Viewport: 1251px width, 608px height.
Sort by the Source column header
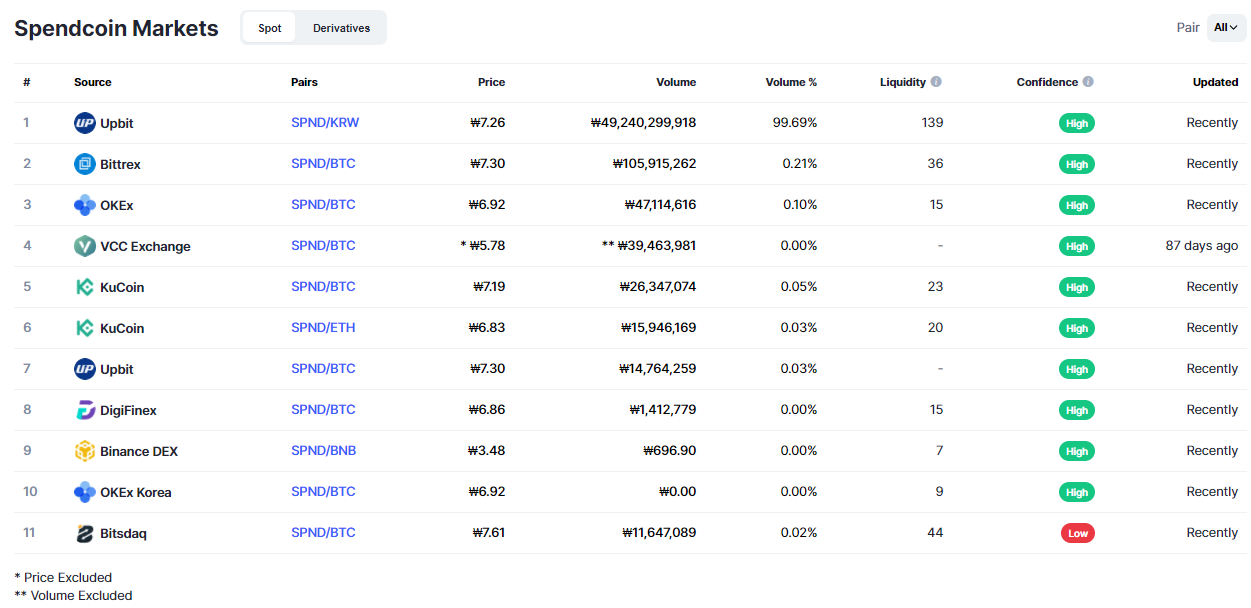[93, 82]
